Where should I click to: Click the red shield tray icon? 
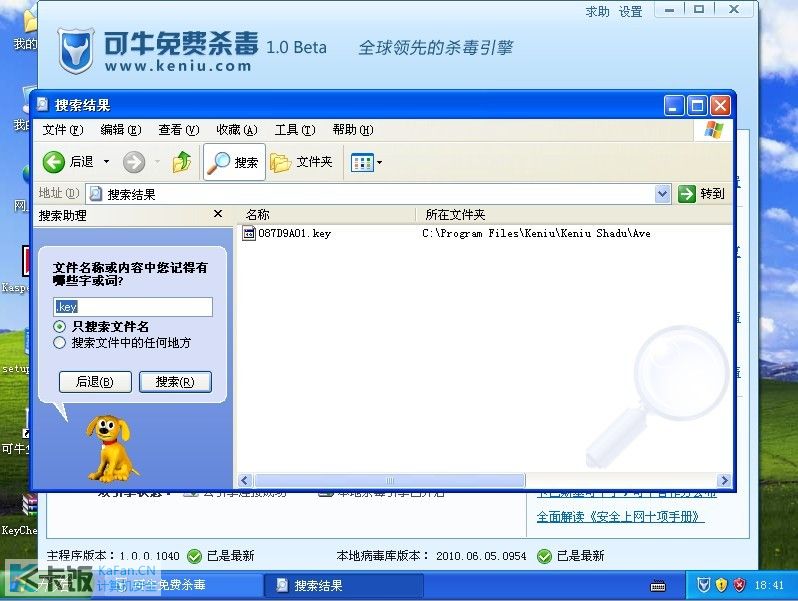click(739, 585)
